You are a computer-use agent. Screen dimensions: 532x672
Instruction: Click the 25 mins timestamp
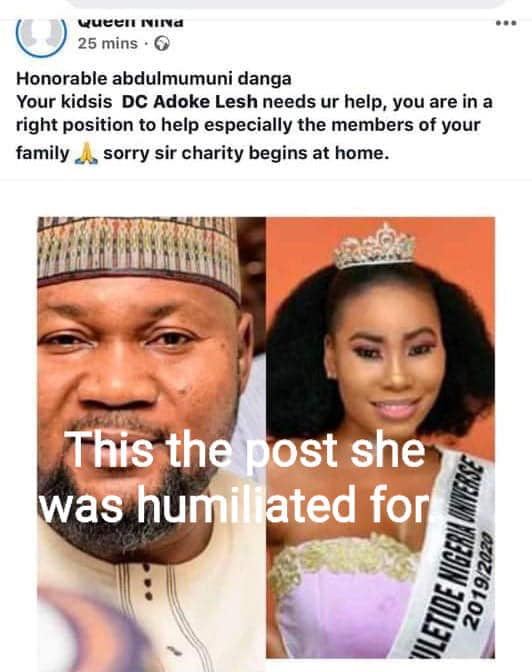(x=108, y=44)
